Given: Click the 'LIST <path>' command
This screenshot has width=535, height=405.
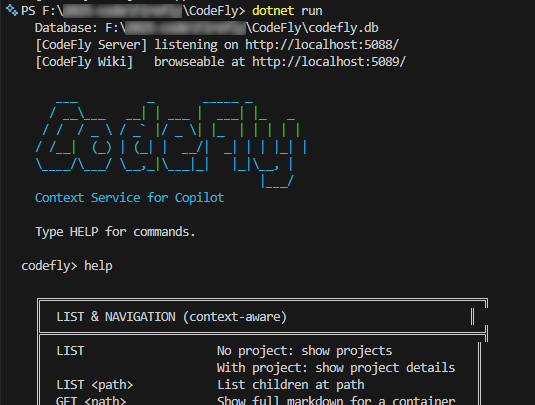Looking at the screenshot, I should [95, 385].
